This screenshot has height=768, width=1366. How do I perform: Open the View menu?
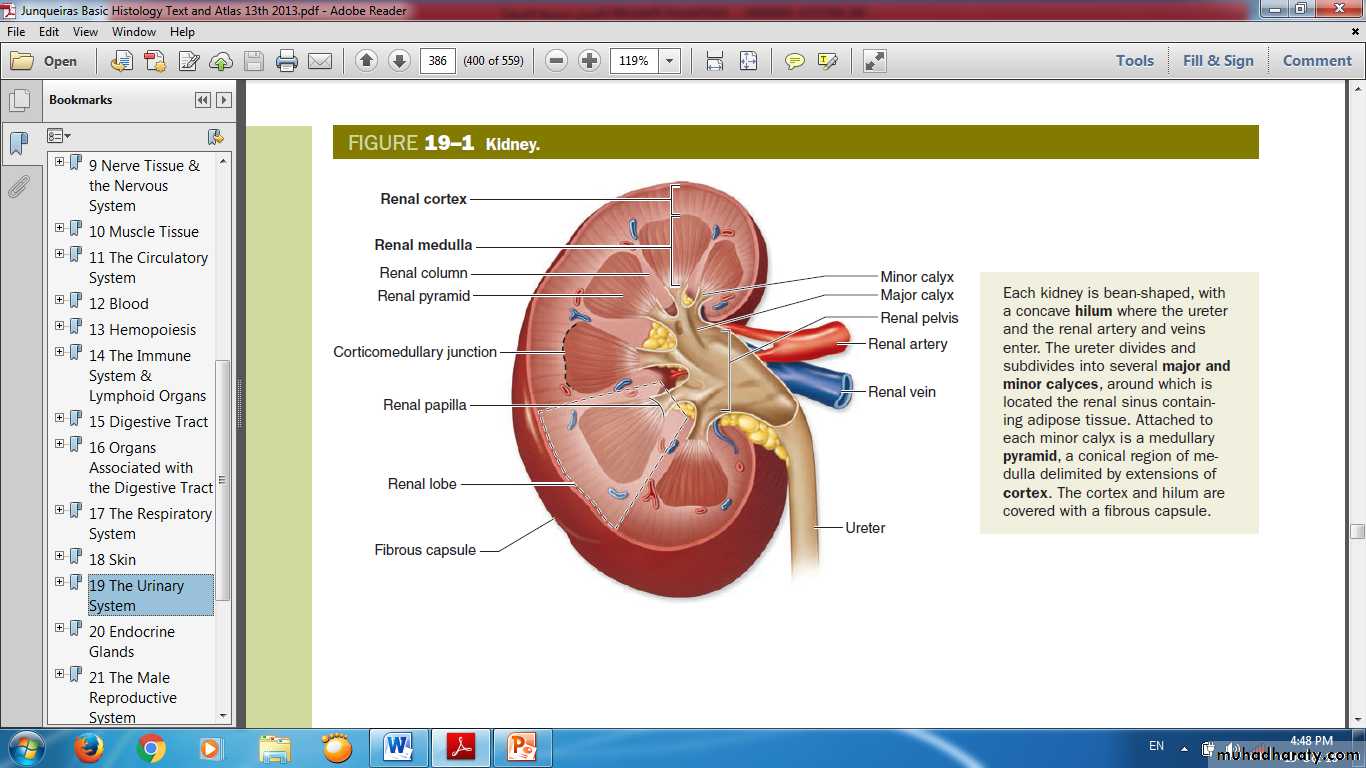(85, 32)
